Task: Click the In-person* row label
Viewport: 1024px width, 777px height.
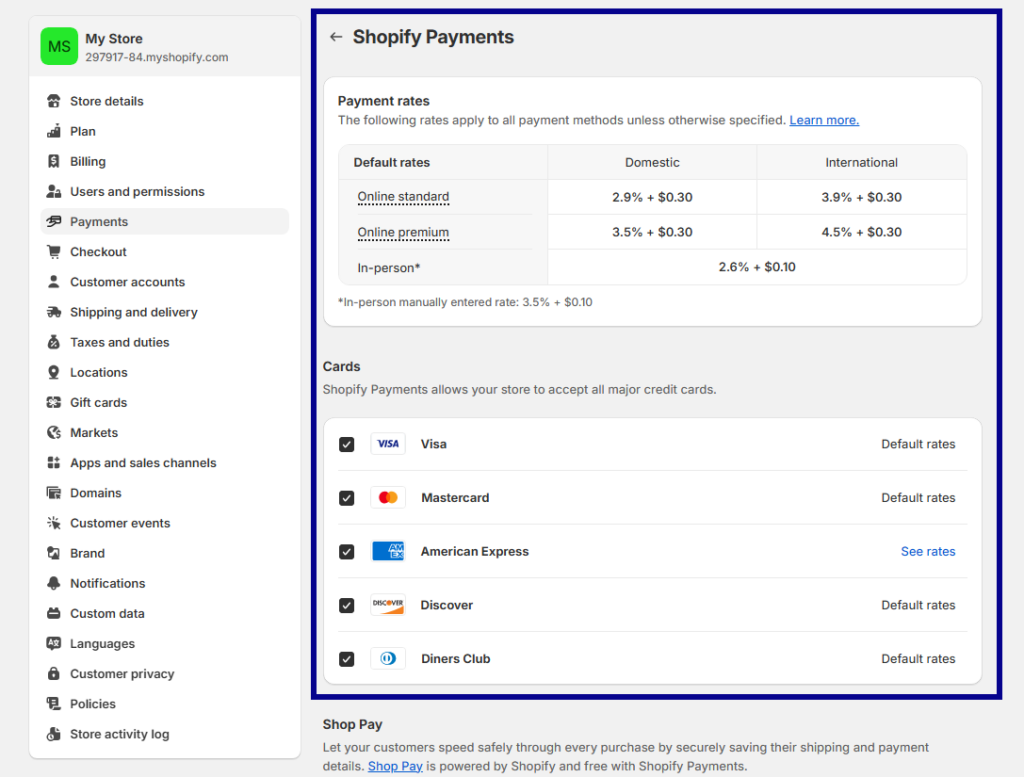Action: tap(389, 268)
